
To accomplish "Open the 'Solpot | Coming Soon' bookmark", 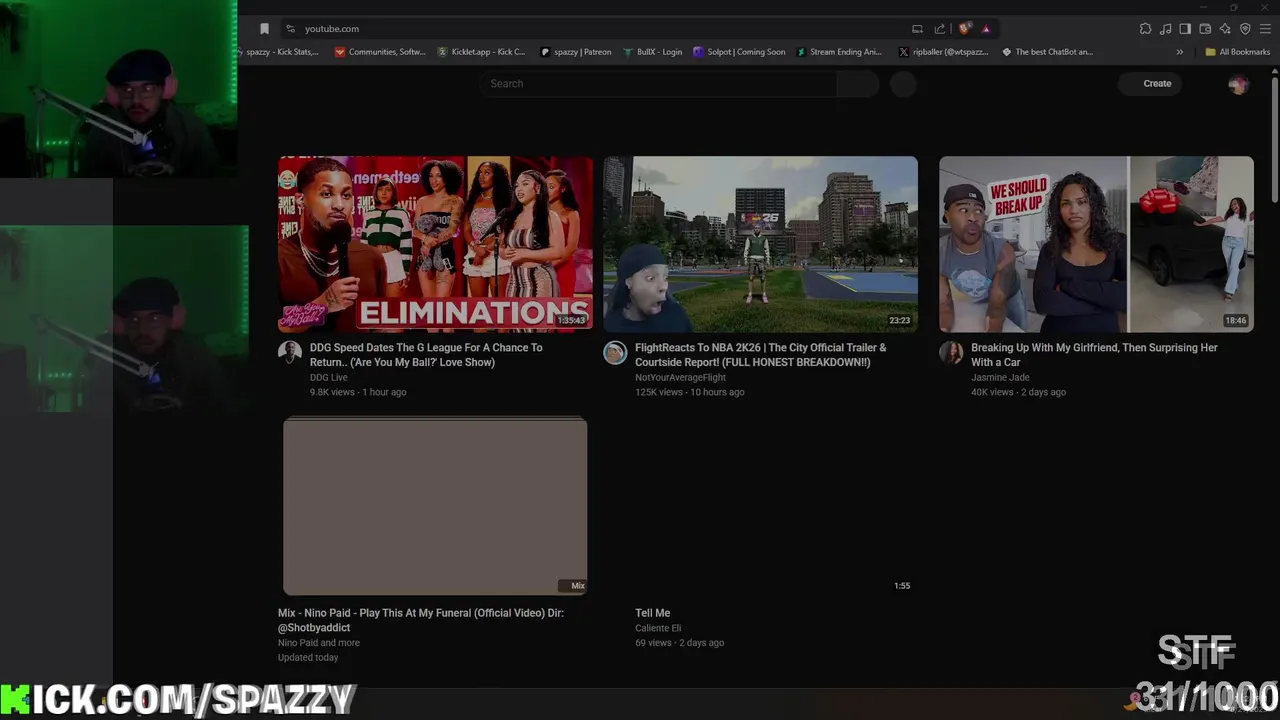I will pos(740,52).
